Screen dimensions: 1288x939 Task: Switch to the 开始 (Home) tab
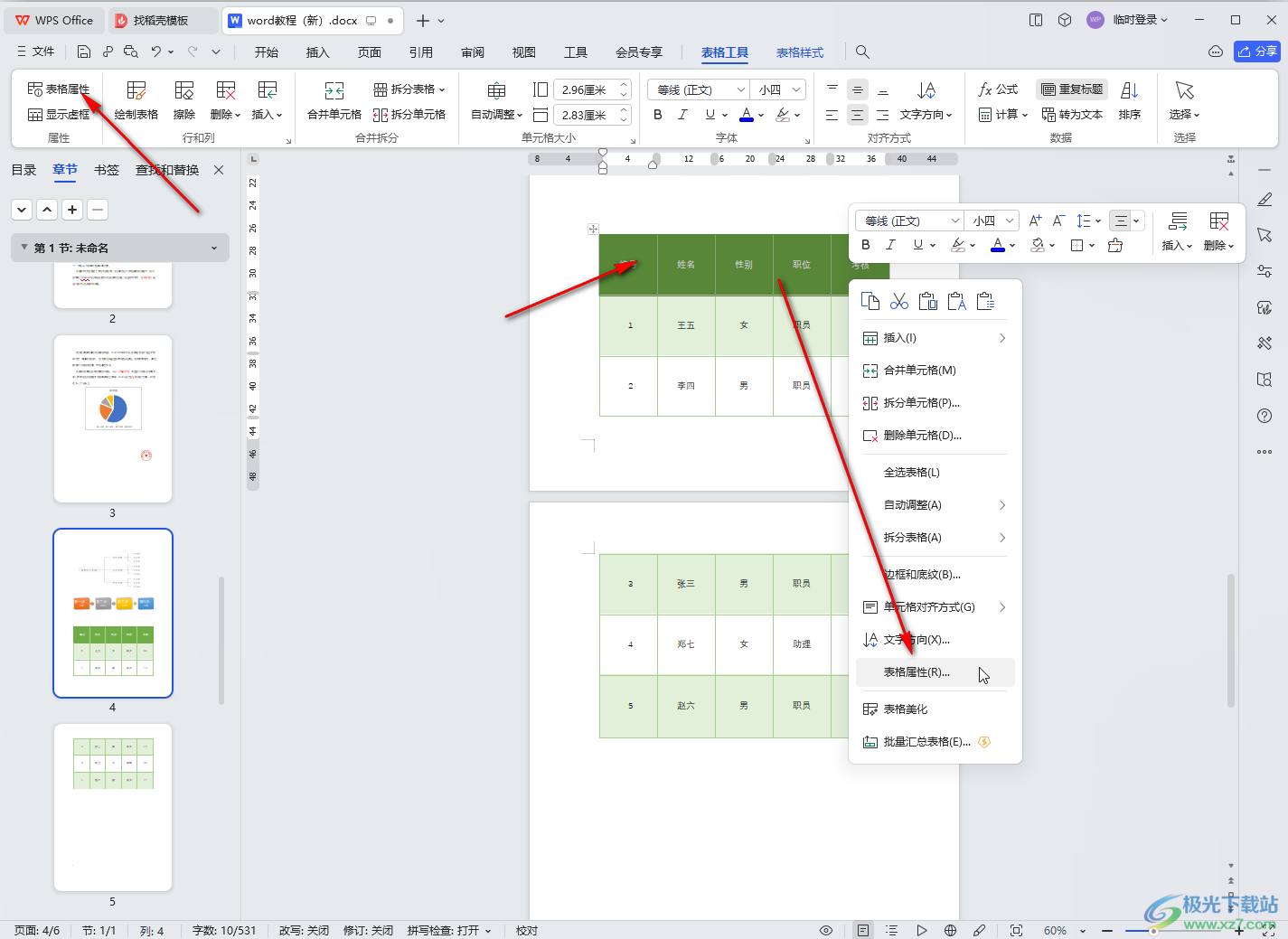pyautogui.click(x=267, y=52)
